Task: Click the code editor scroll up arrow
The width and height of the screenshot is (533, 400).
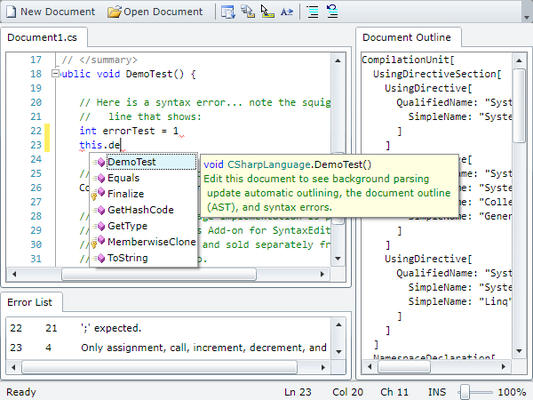Action: coord(338,61)
